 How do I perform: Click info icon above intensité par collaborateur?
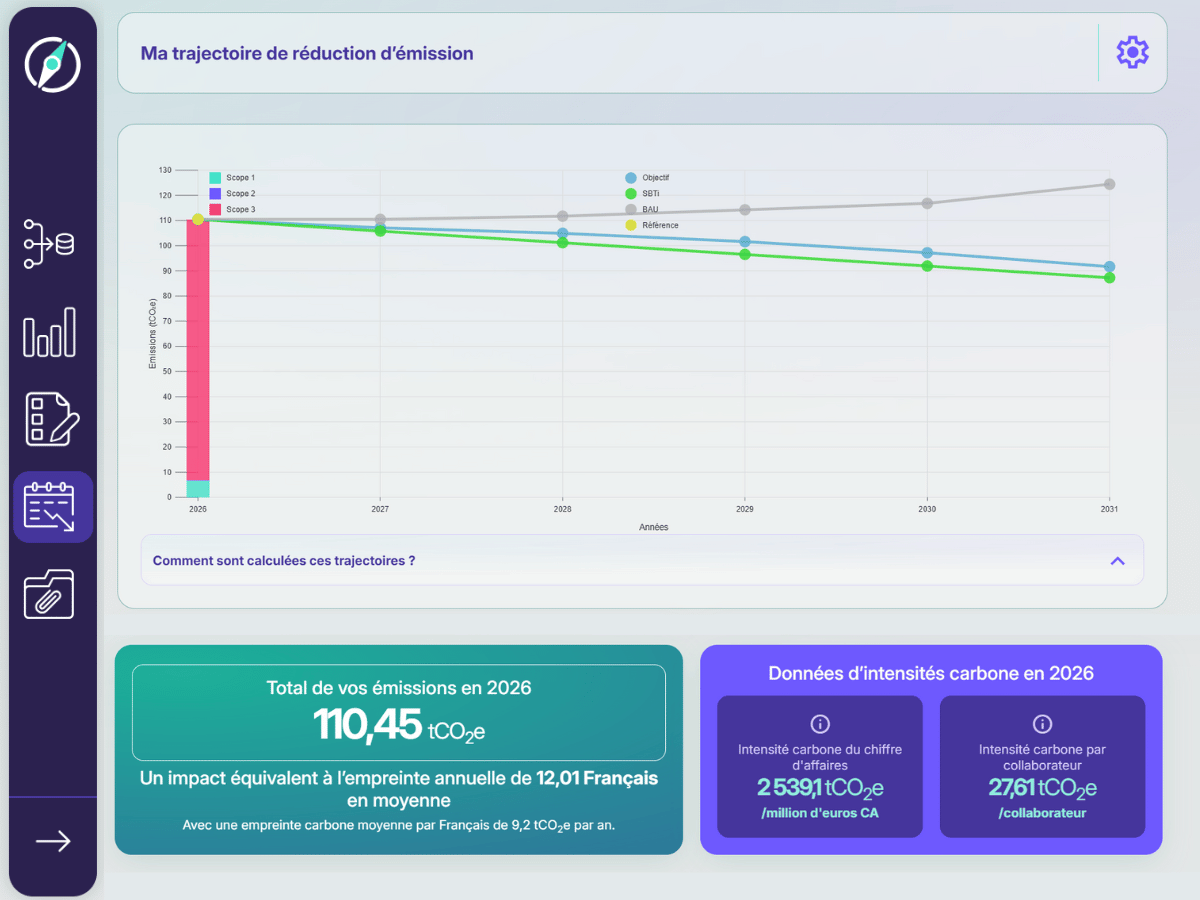[x=1042, y=724]
